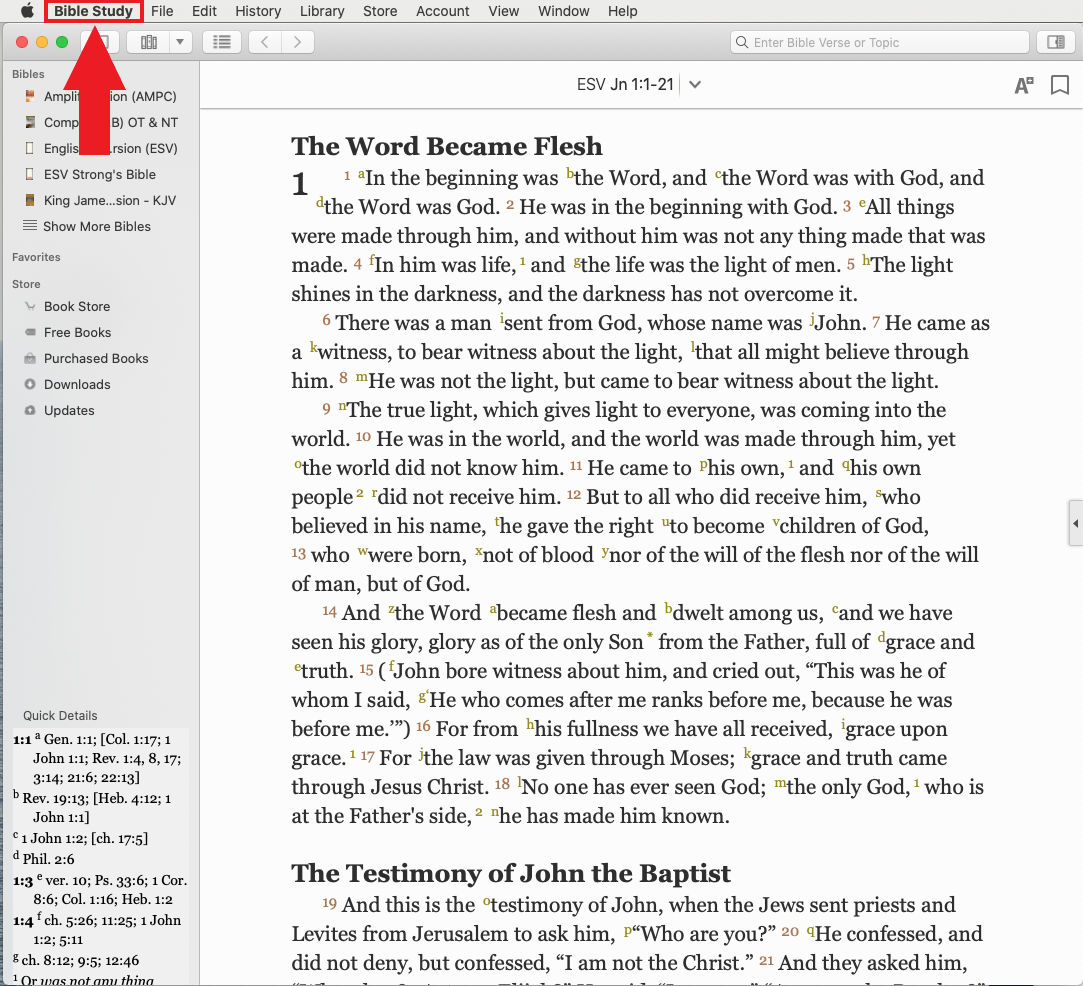Expand the library dropdown arrow in toolbar
This screenshot has width=1083, height=986.
point(180,42)
